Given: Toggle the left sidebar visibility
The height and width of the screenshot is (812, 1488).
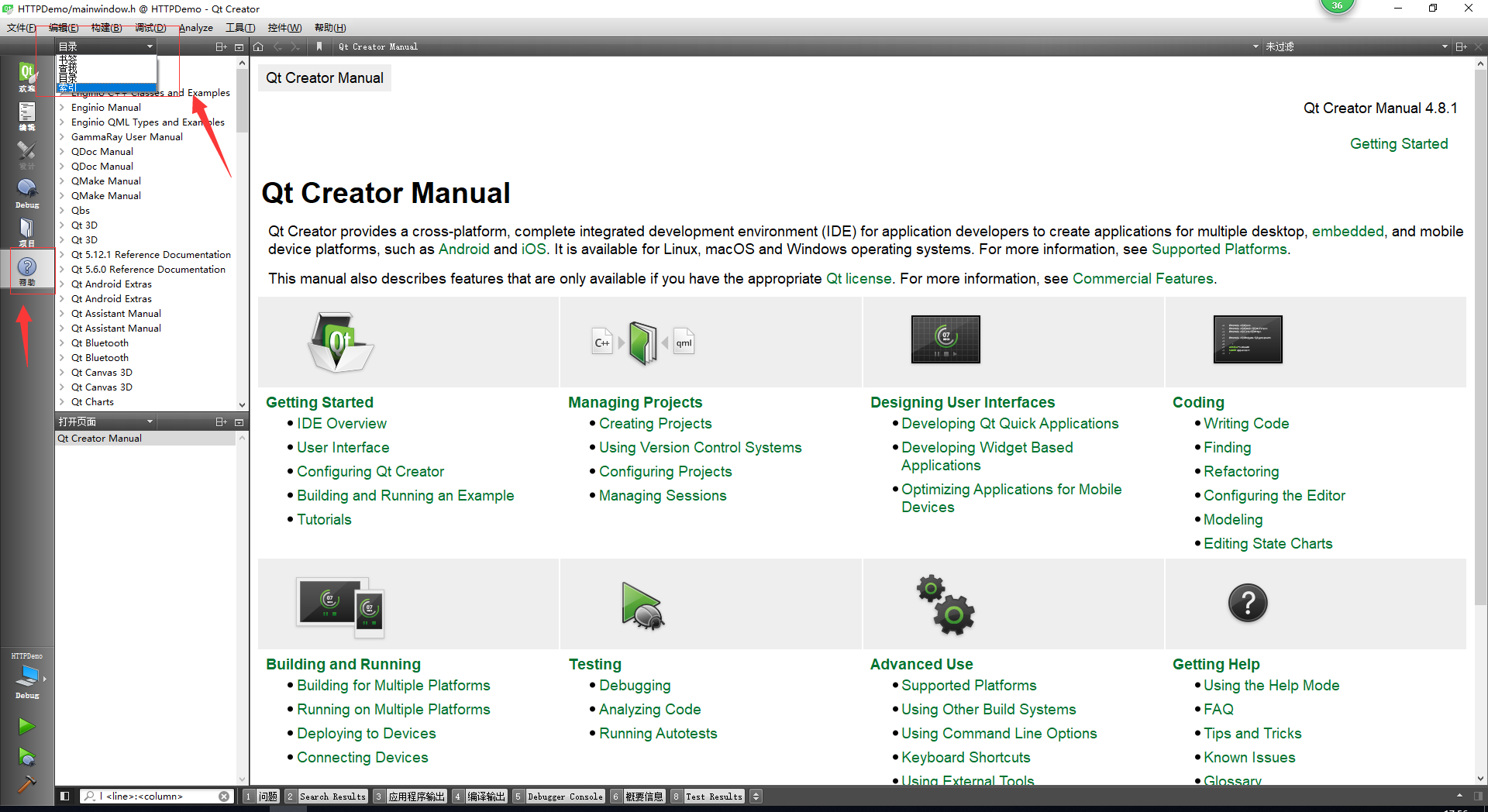Looking at the screenshot, I should [65, 796].
